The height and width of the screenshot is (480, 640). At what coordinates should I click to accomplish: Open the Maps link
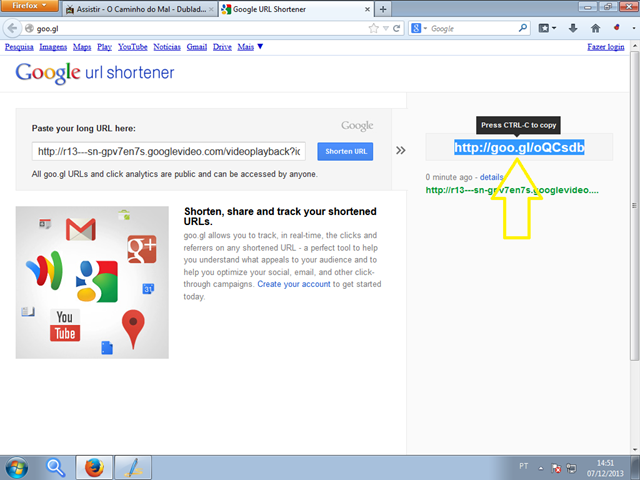[x=82, y=47]
